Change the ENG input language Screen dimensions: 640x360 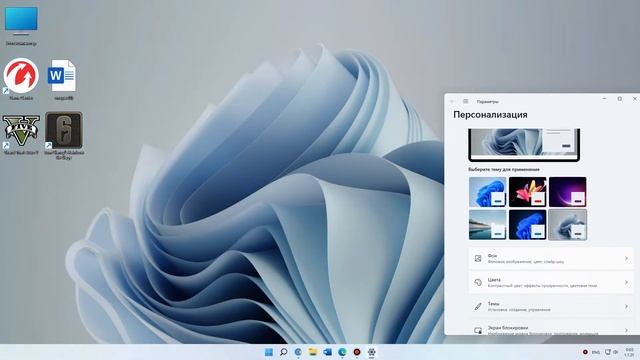click(596, 352)
